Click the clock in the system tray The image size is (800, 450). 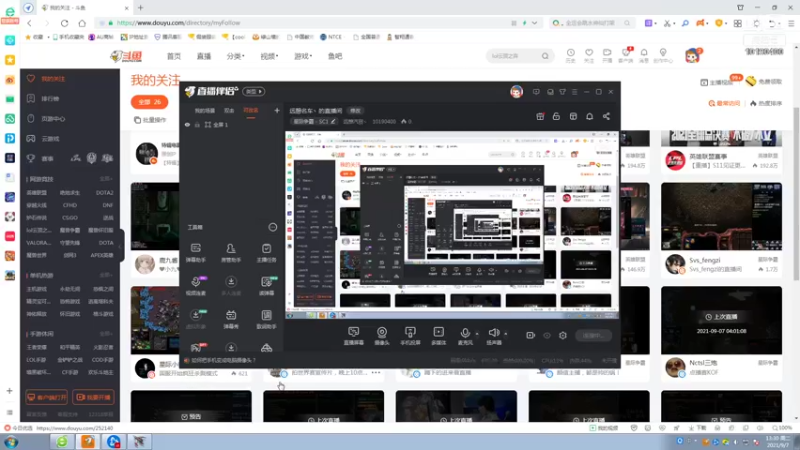pyautogui.click(x=778, y=442)
